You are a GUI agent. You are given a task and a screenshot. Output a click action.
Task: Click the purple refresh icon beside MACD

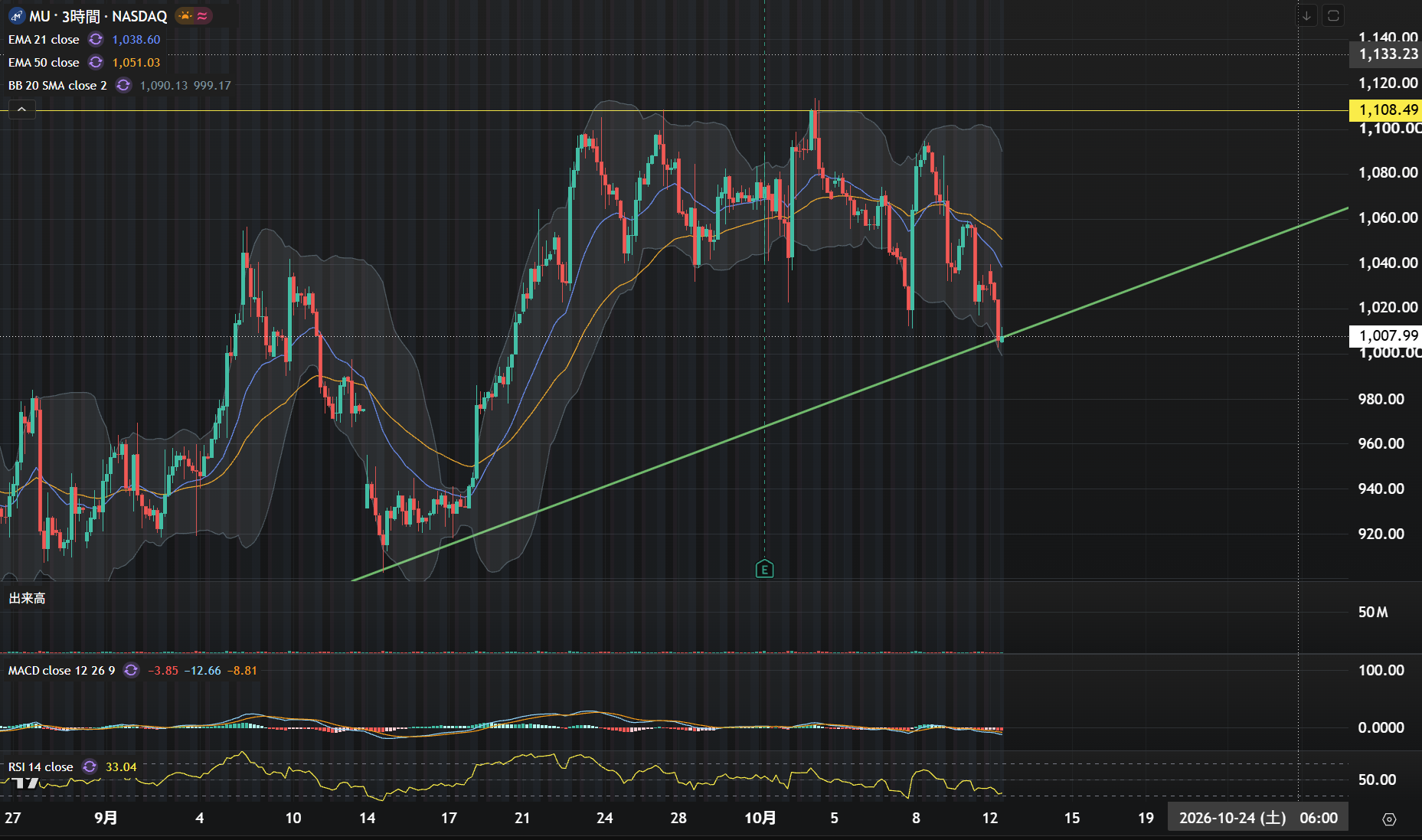tap(132, 671)
